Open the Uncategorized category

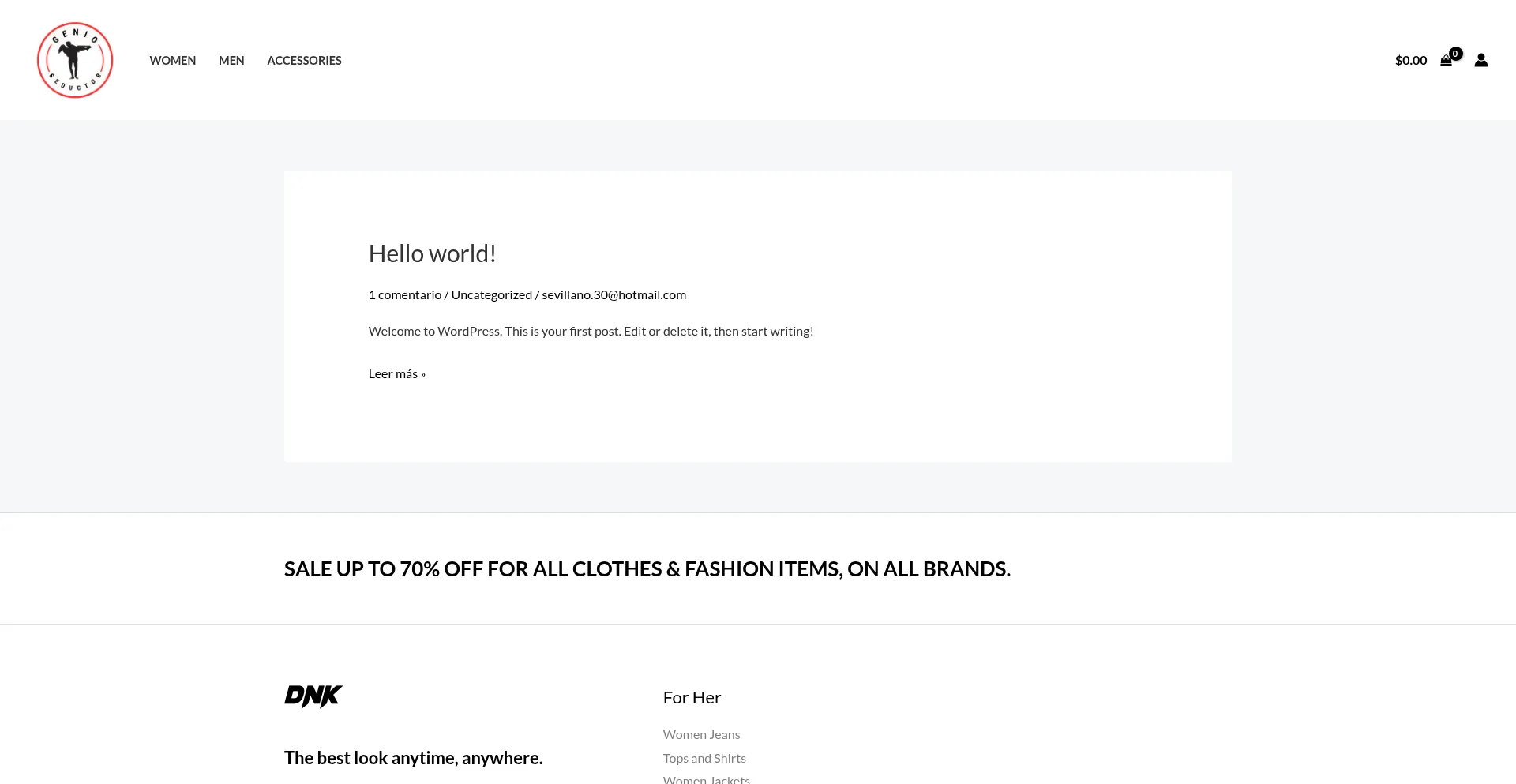[x=491, y=294]
